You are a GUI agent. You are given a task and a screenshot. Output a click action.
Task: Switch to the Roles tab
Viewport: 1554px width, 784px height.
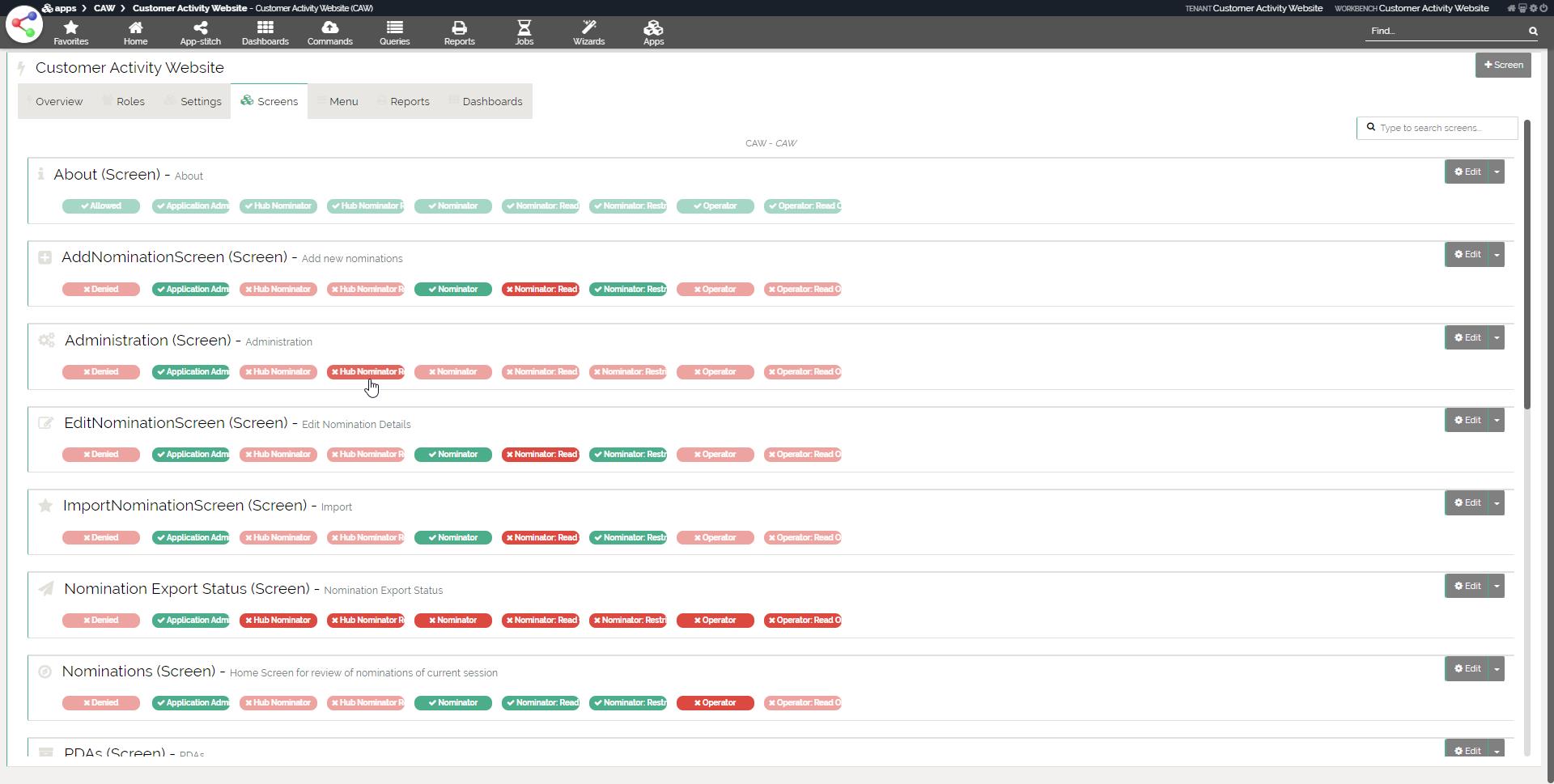(124, 102)
